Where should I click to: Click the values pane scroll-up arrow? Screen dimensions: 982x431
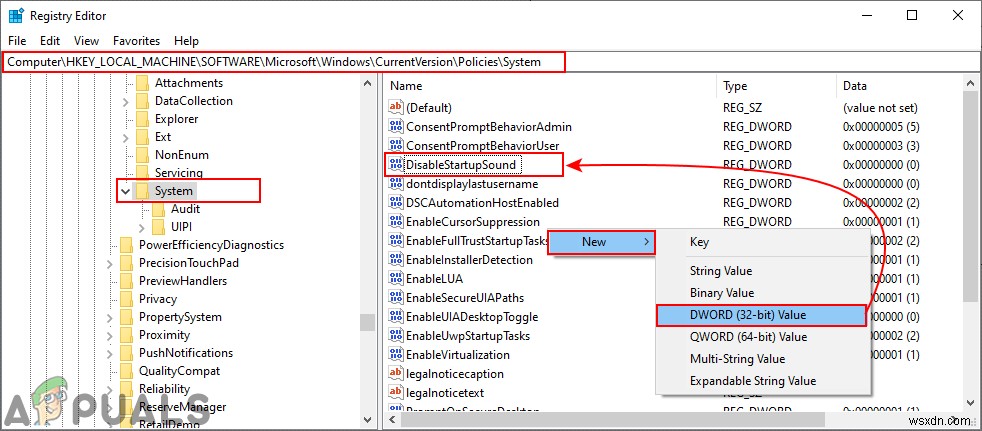point(969,84)
